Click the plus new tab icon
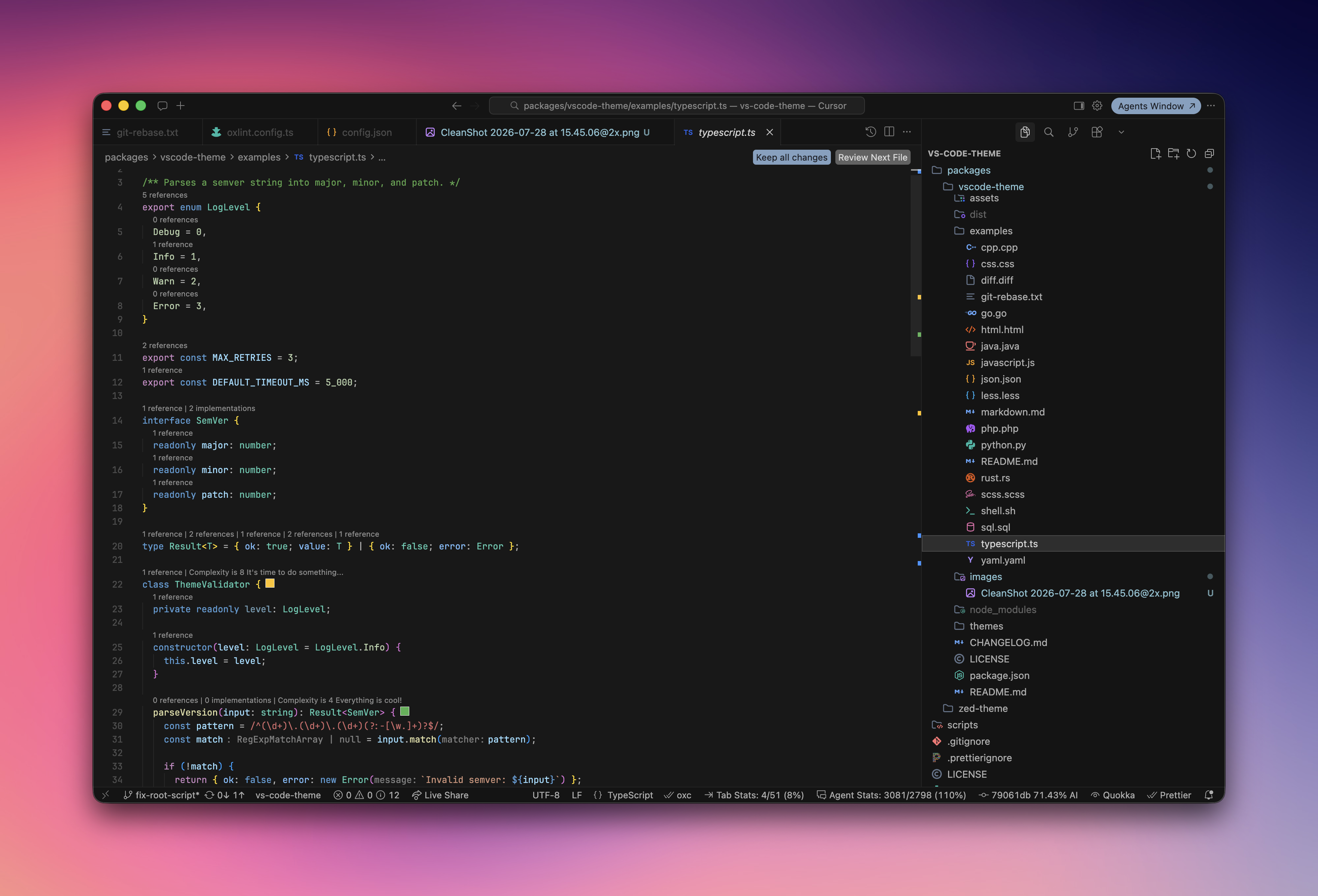Image resolution: width=1318 pixels, height=896 pixels. 180,106
